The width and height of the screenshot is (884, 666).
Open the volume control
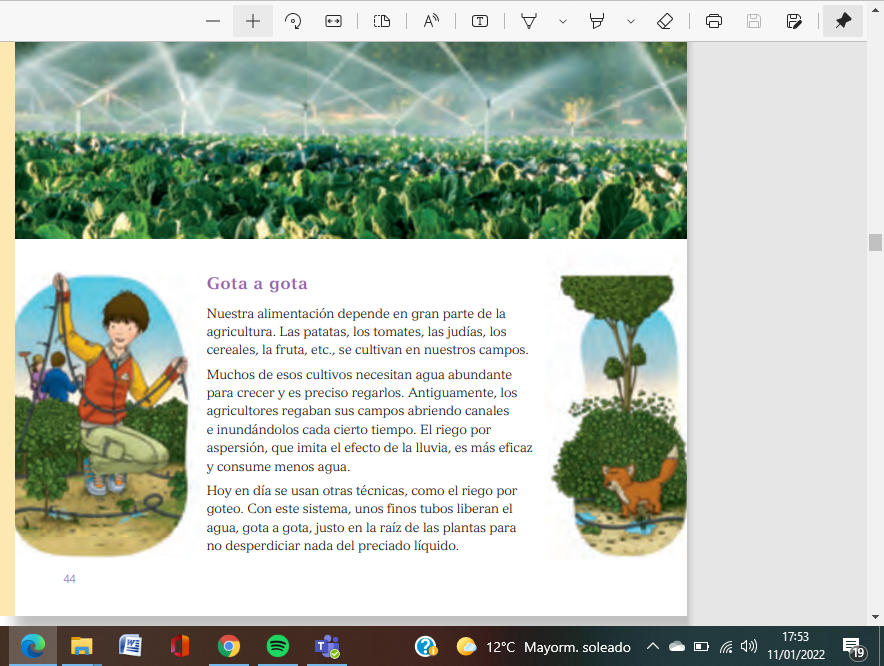749,646
